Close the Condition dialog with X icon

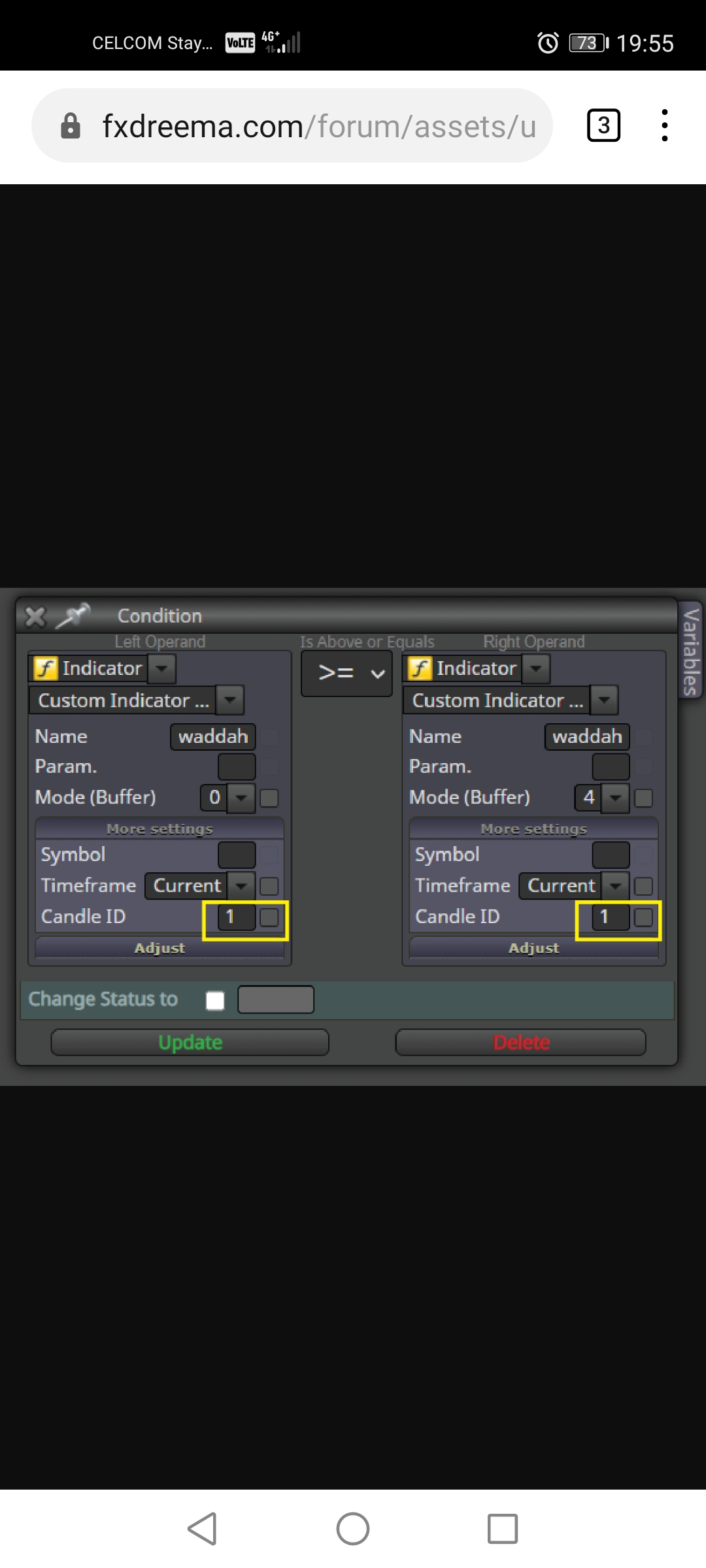point(35,616)
